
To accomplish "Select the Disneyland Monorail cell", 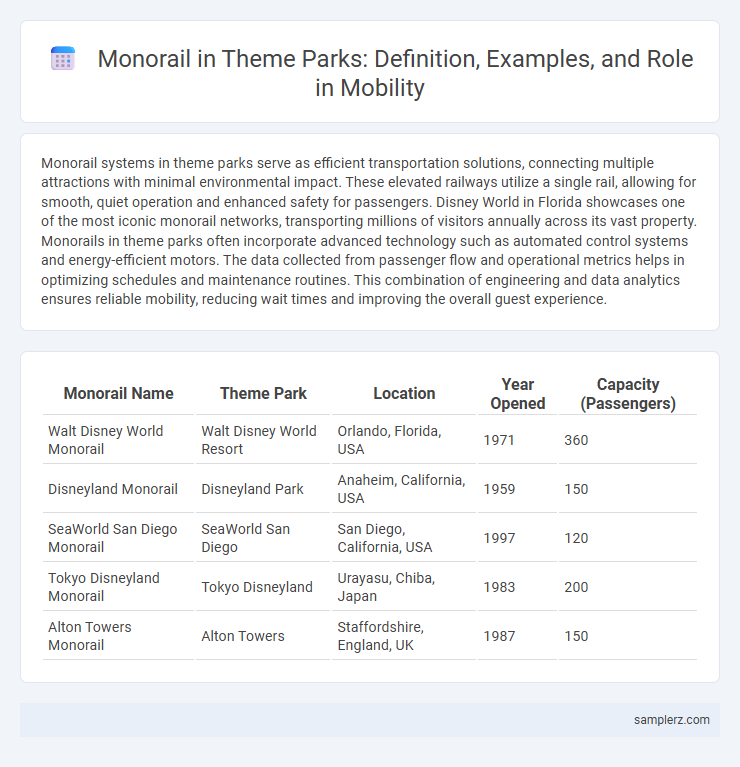I will (x=118, y=489).
